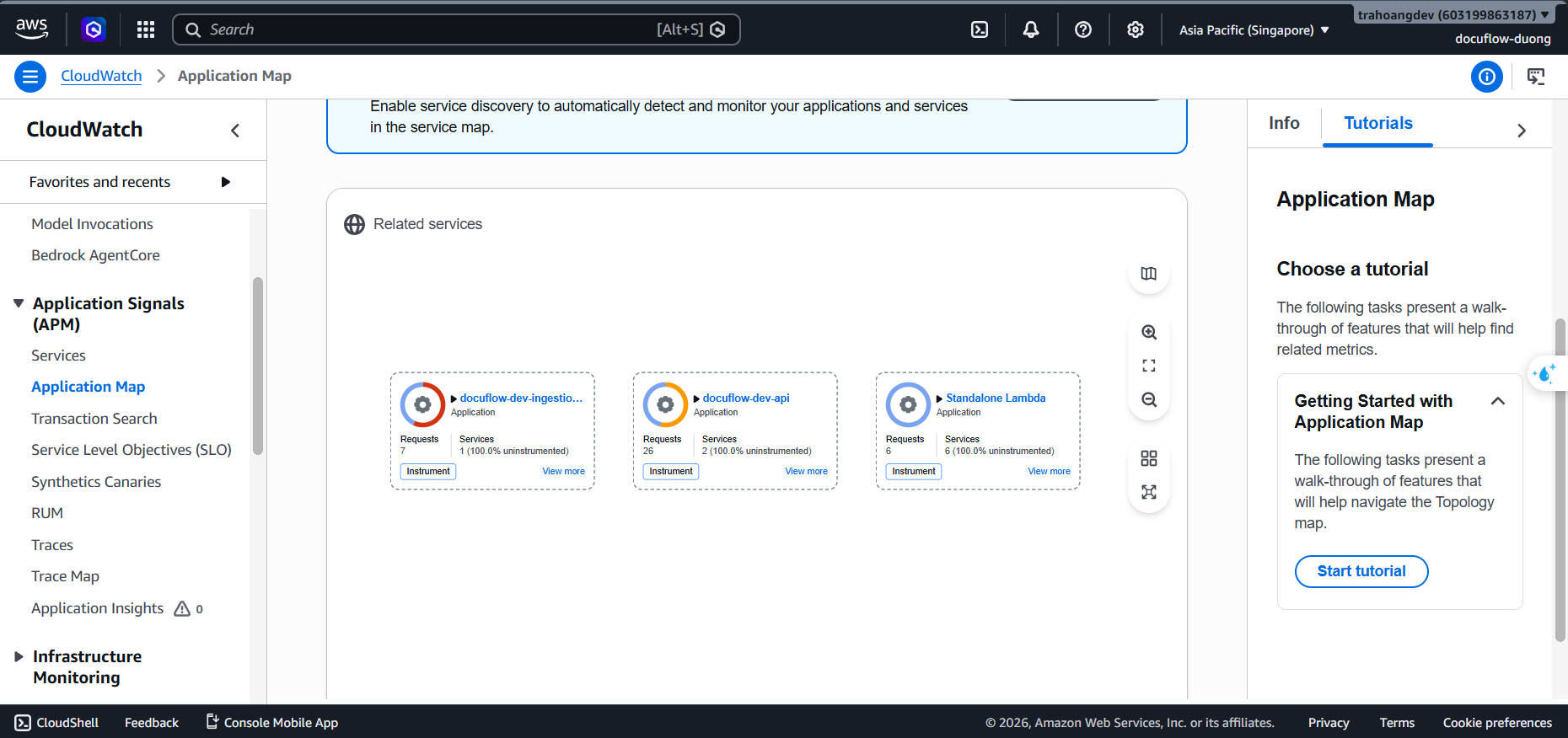Open Trace Map in the sidebar
1568x738 pixels.
coord(66,576)
